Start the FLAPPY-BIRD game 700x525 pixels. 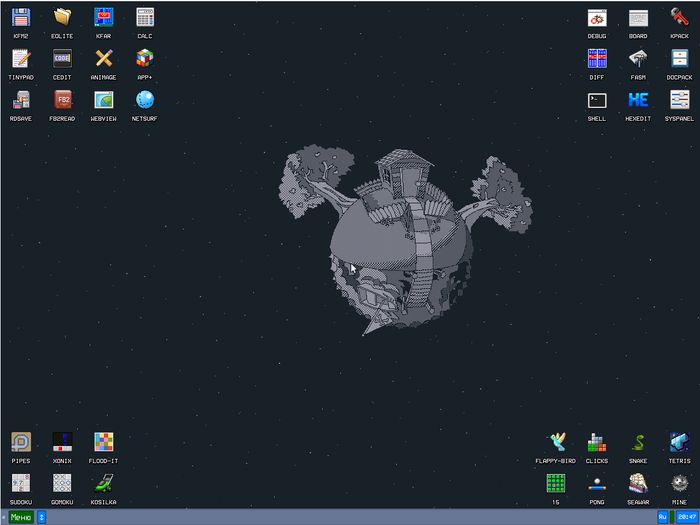(556, 443)
